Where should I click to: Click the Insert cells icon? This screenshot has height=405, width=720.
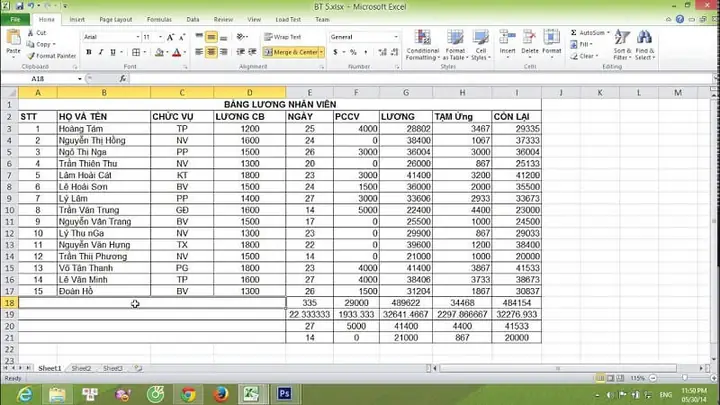click(x=507, y=37)
